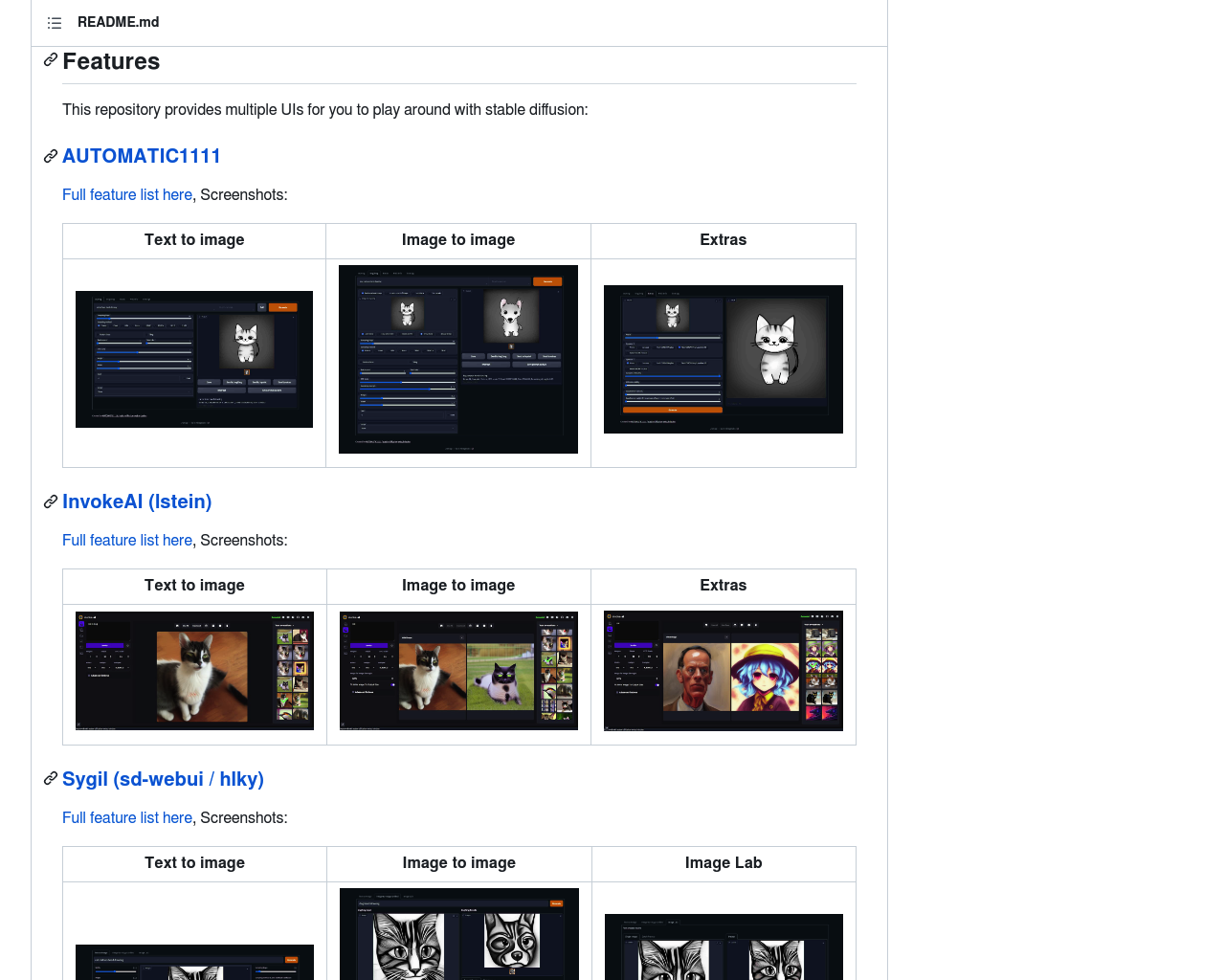Click the README.md file title
The width and height of the screenshot is (1225, 980).
[x=119, y=22]
